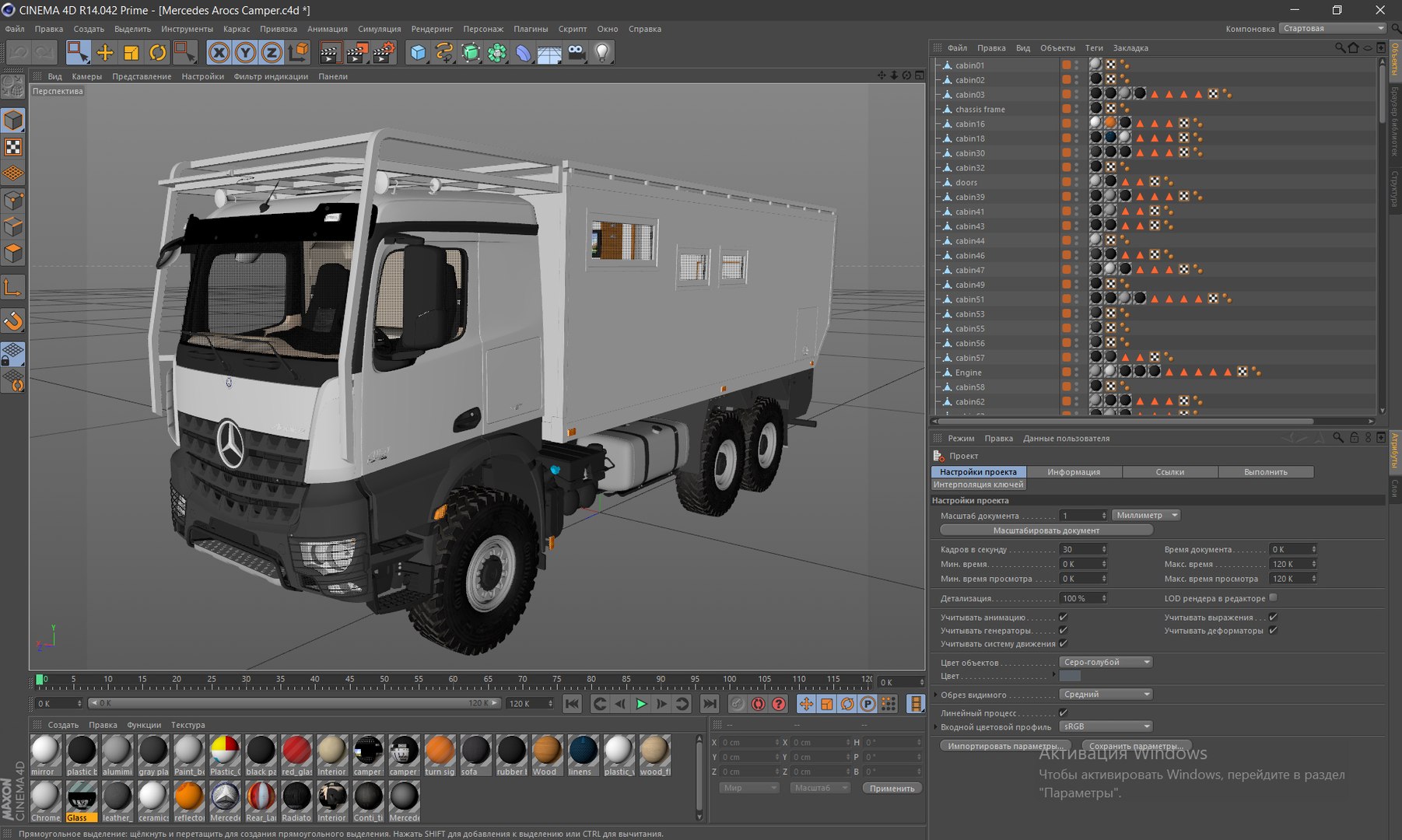
Task: Expand Входной цветовой профиль section arrow
Action: tap(936, 726)
